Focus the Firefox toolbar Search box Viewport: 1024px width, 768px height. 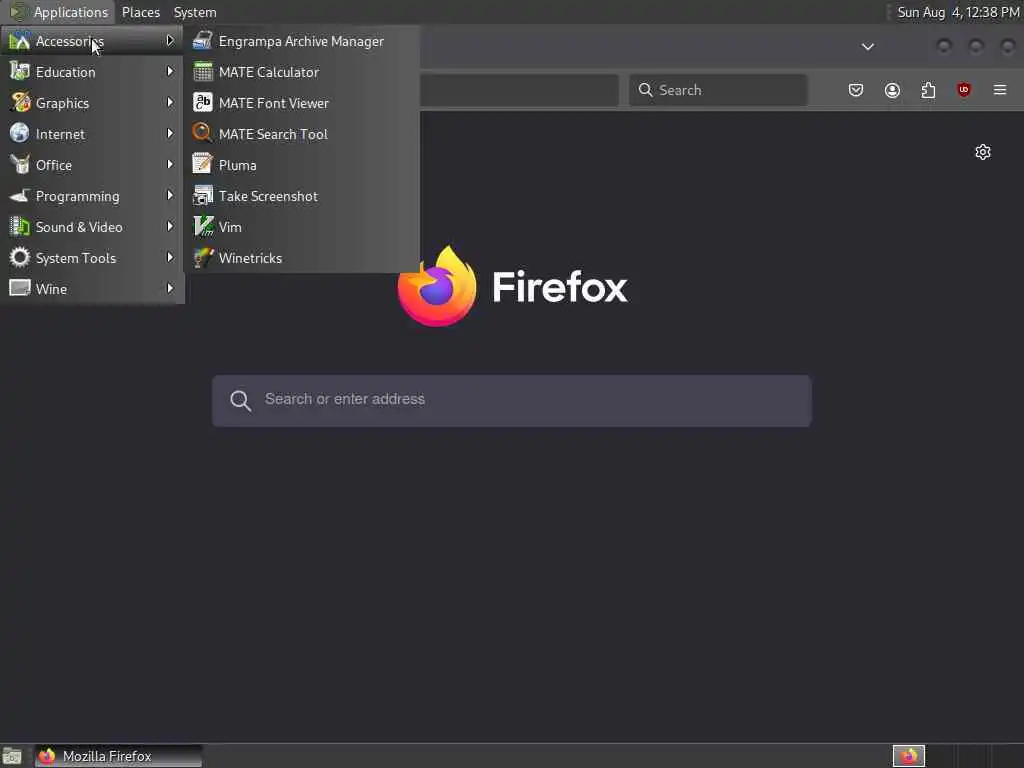(718, 90)
